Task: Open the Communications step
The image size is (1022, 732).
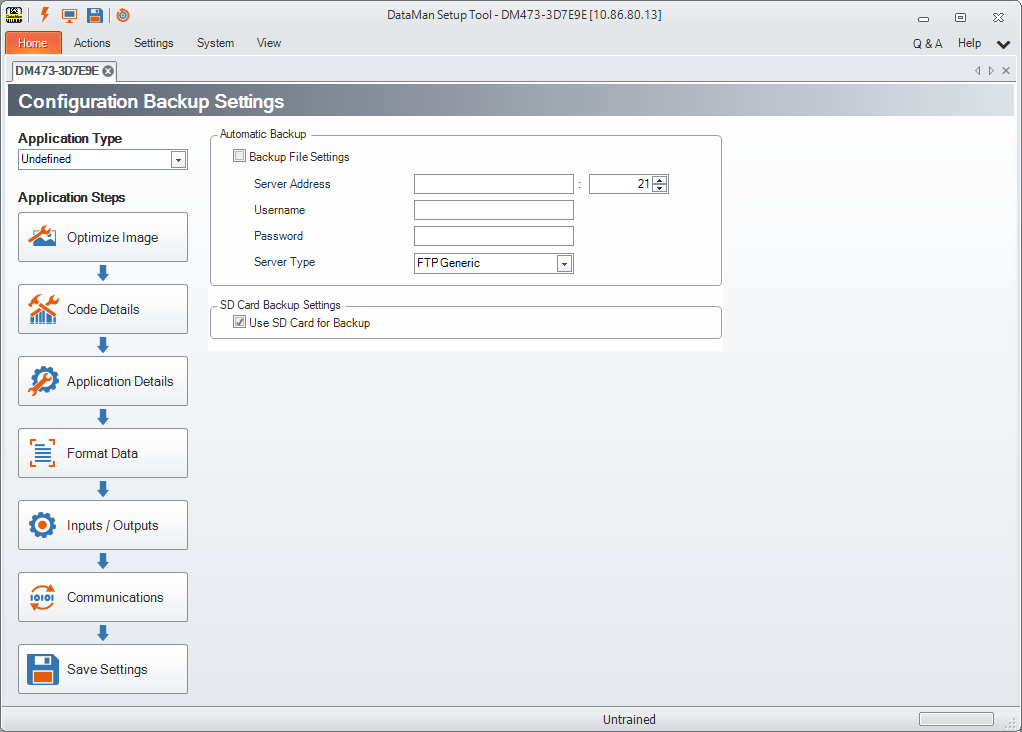Action: [103, 598]
